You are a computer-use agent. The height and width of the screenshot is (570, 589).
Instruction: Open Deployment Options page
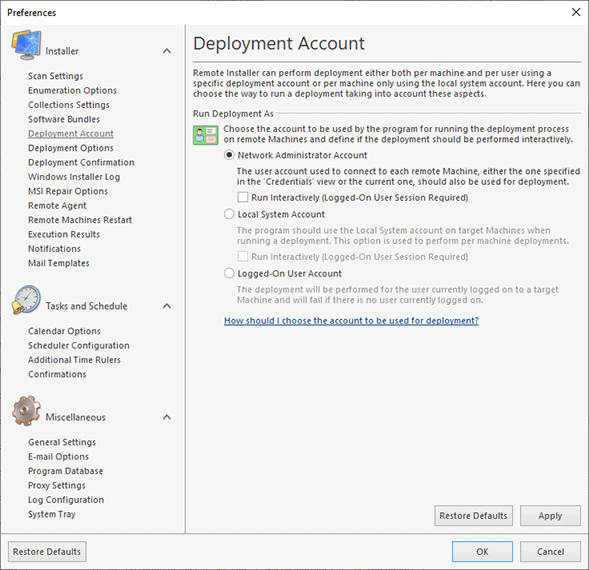point(71,148)
